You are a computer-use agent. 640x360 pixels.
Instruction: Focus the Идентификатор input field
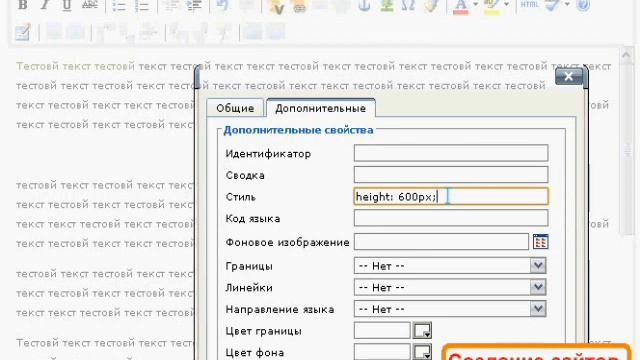451,153
